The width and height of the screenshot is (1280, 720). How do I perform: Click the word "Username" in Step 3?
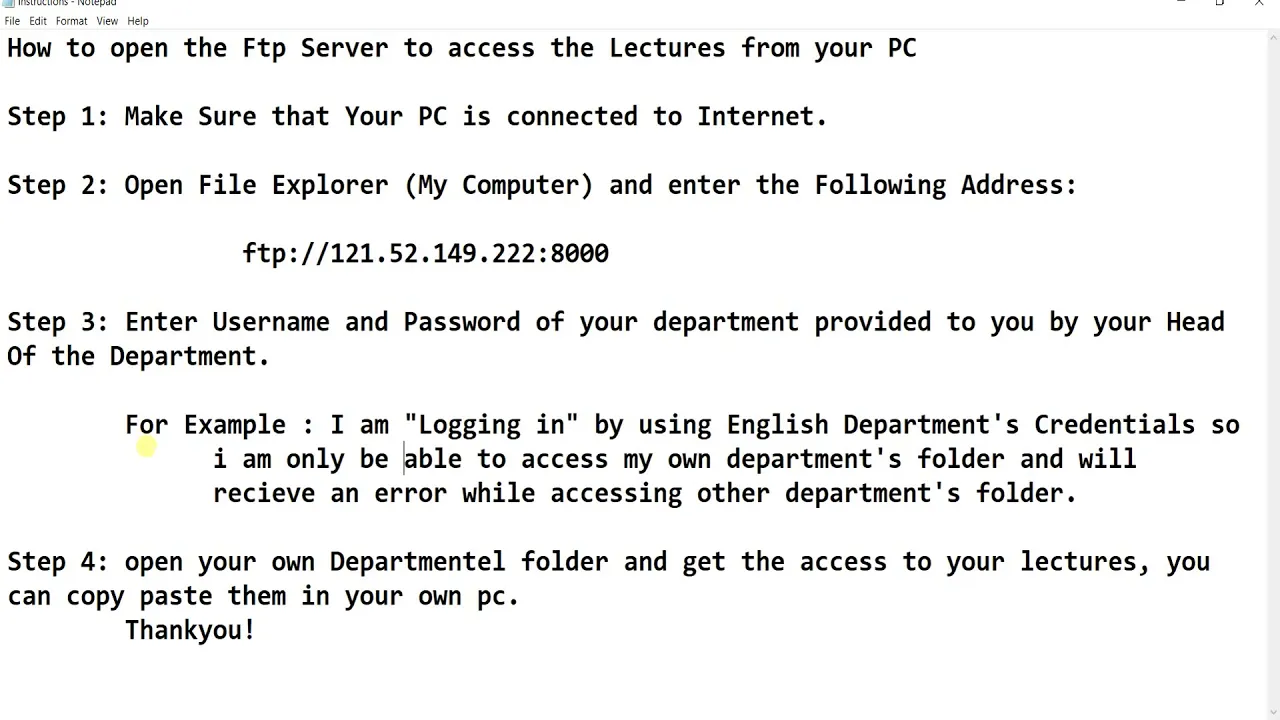(x=270, y=321)
